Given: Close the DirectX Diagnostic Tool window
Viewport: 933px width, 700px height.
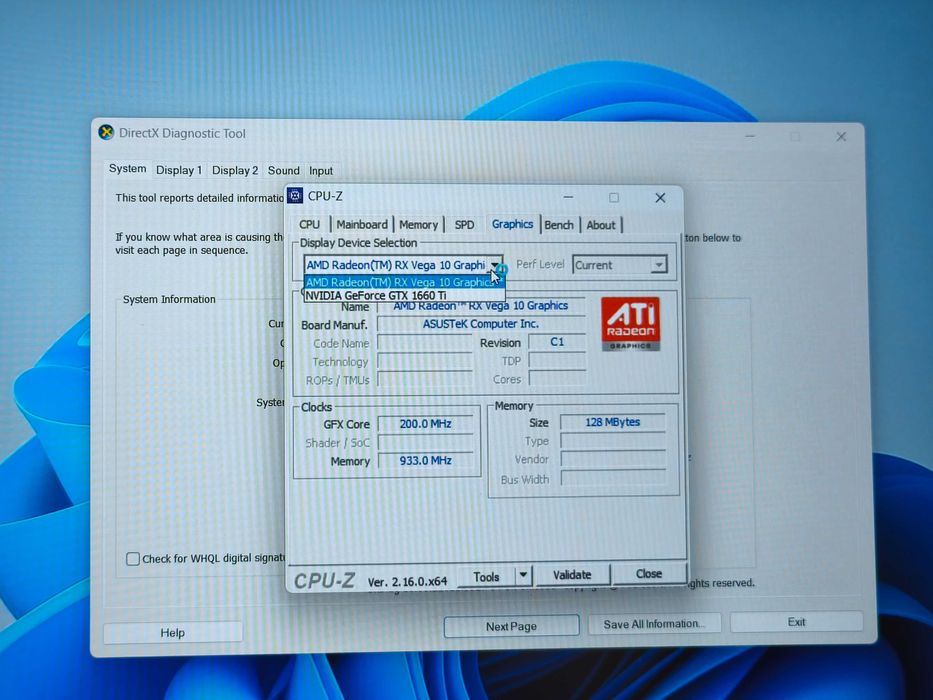Looking at the screenshot, I should 841,136.
